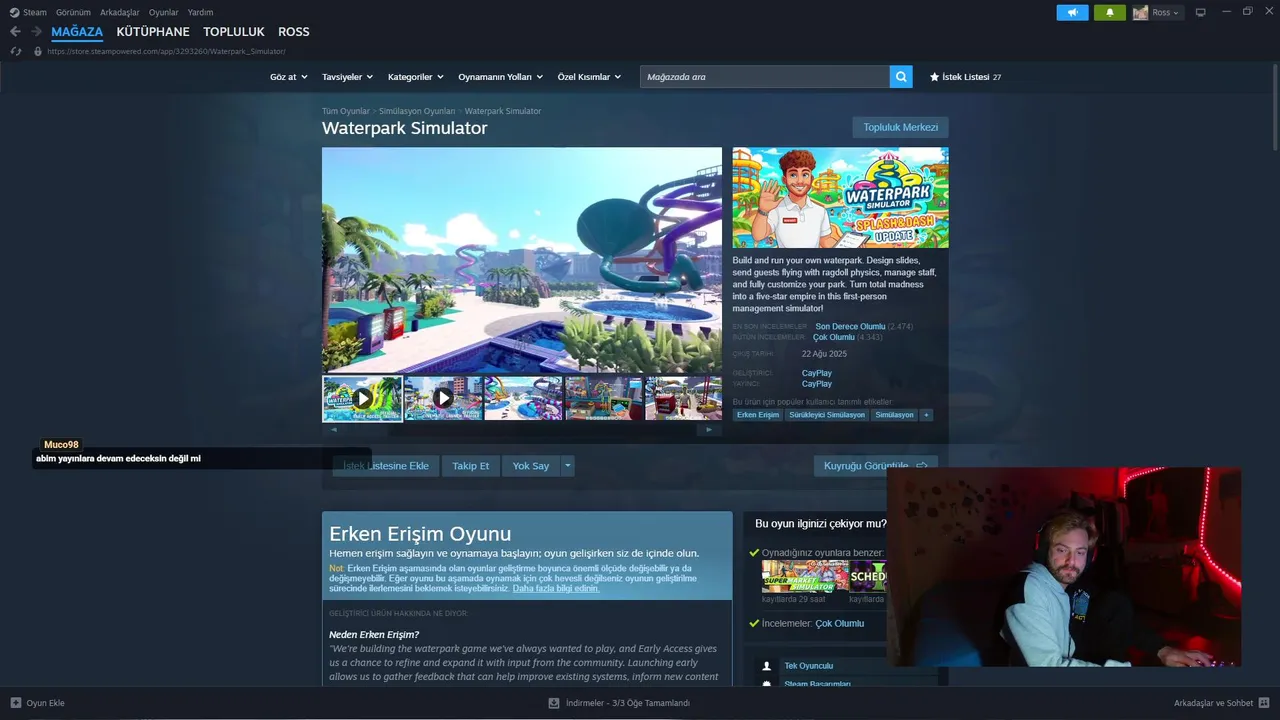Select the Sürükleyici Simülasyon tag
1280x720 pixels.
(827, 415)
